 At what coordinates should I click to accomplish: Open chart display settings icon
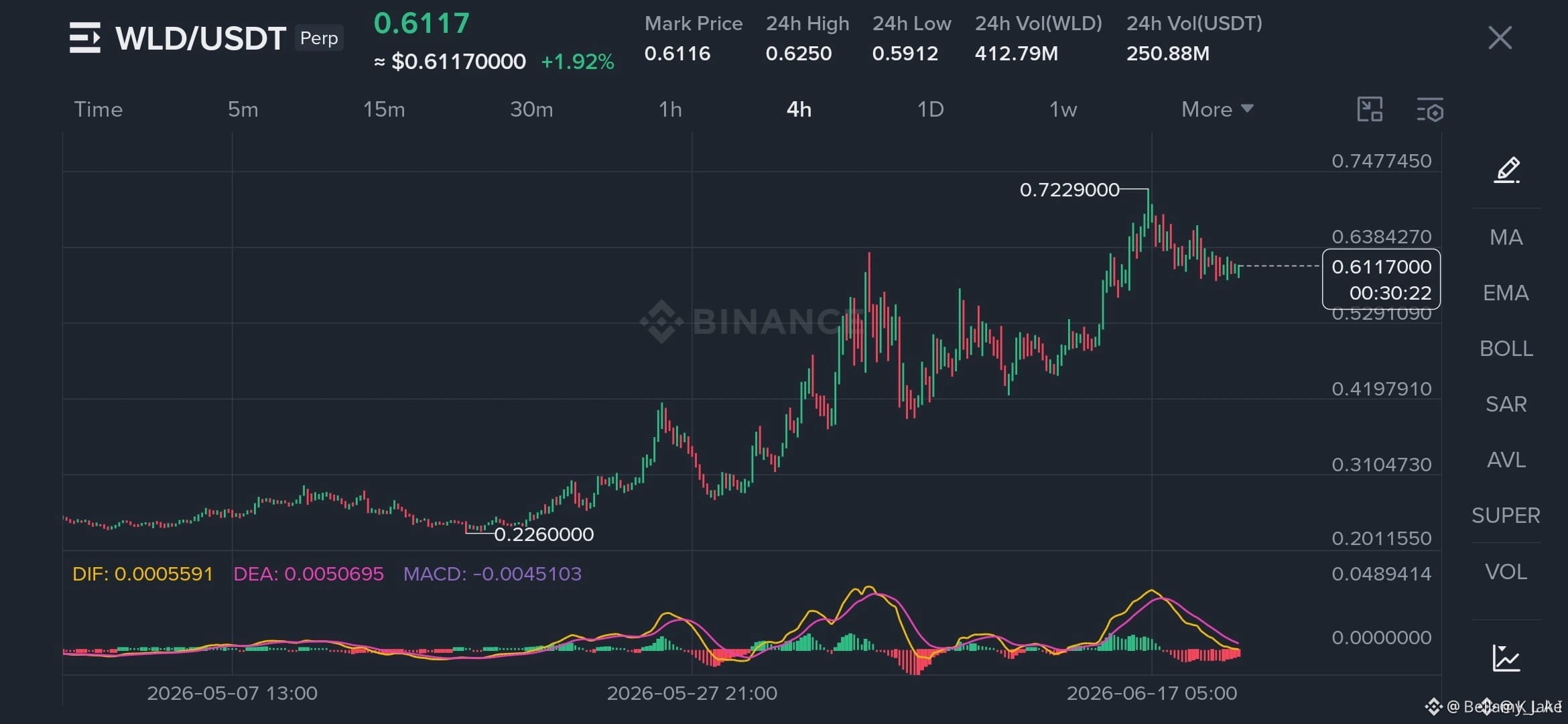pos(1430,109)
